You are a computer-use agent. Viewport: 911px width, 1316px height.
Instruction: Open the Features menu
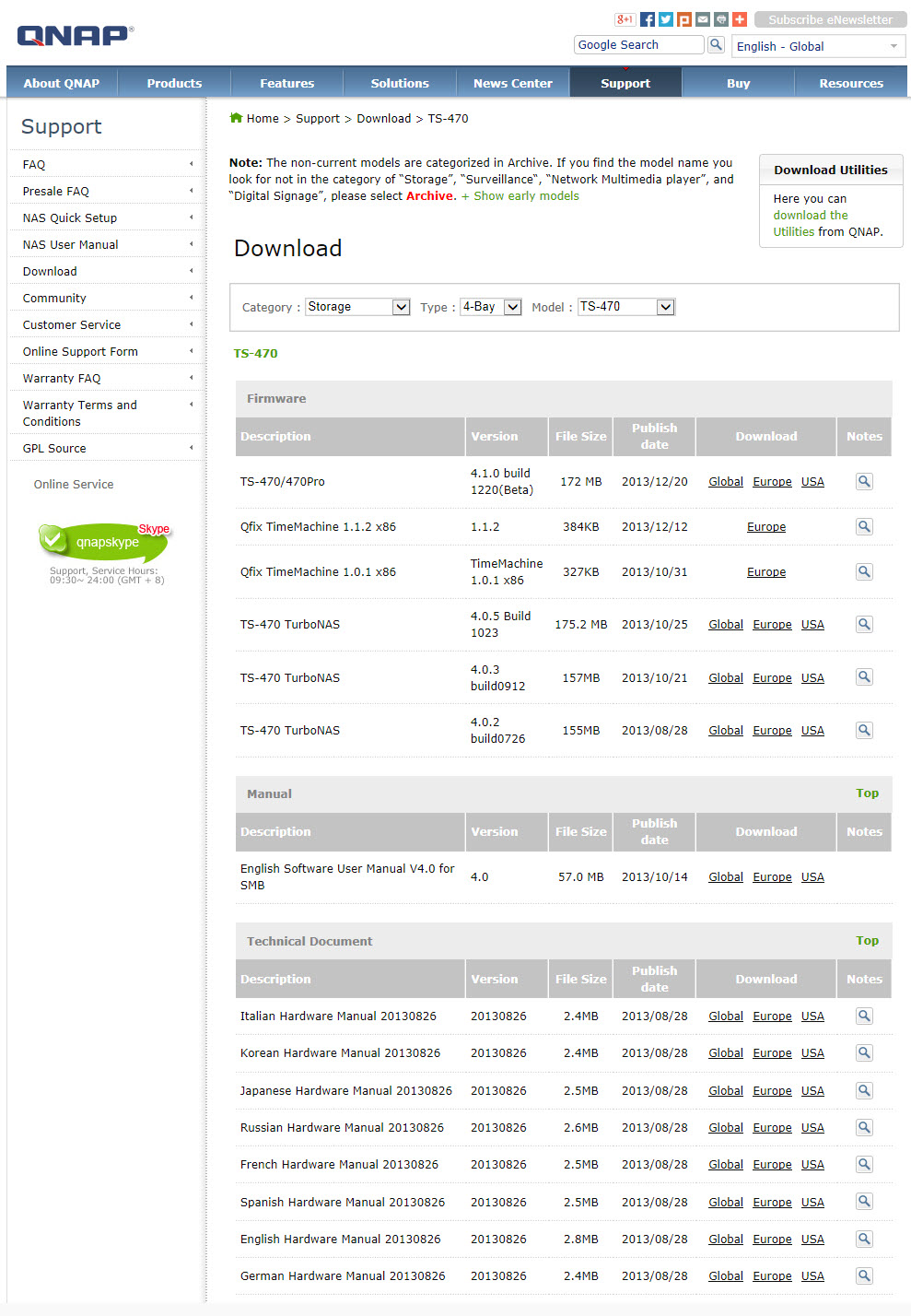coord(287,83)
